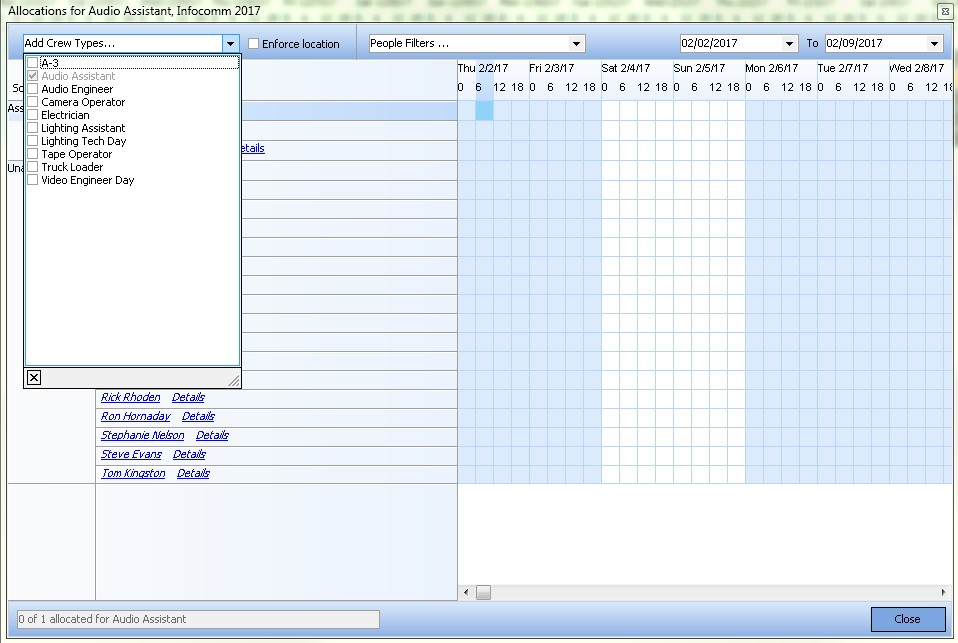Image resolution: width=958 pixels, height=643 pixels.
Task: Check the Video Engineer Day option
Action: pos(33,180)
